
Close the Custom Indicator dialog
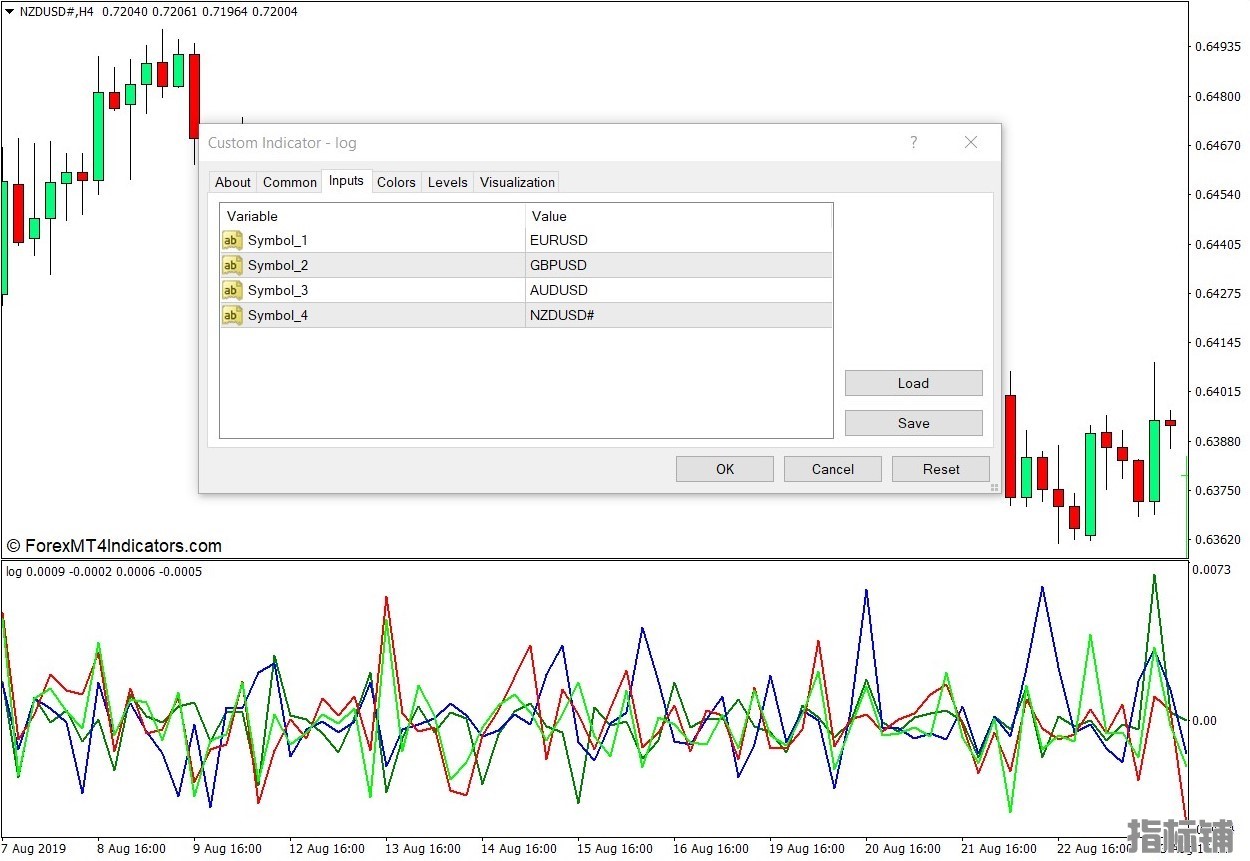click(x=970, y=143)
